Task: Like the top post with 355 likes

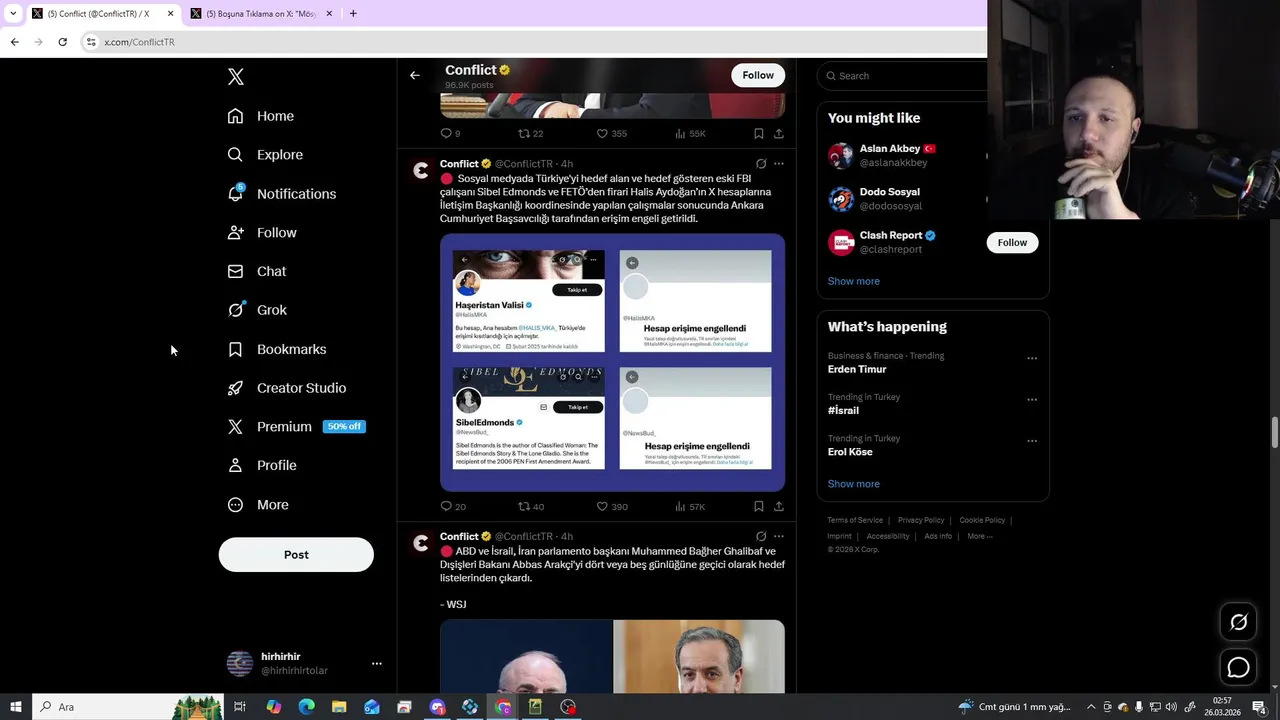Action: (612, 134)
